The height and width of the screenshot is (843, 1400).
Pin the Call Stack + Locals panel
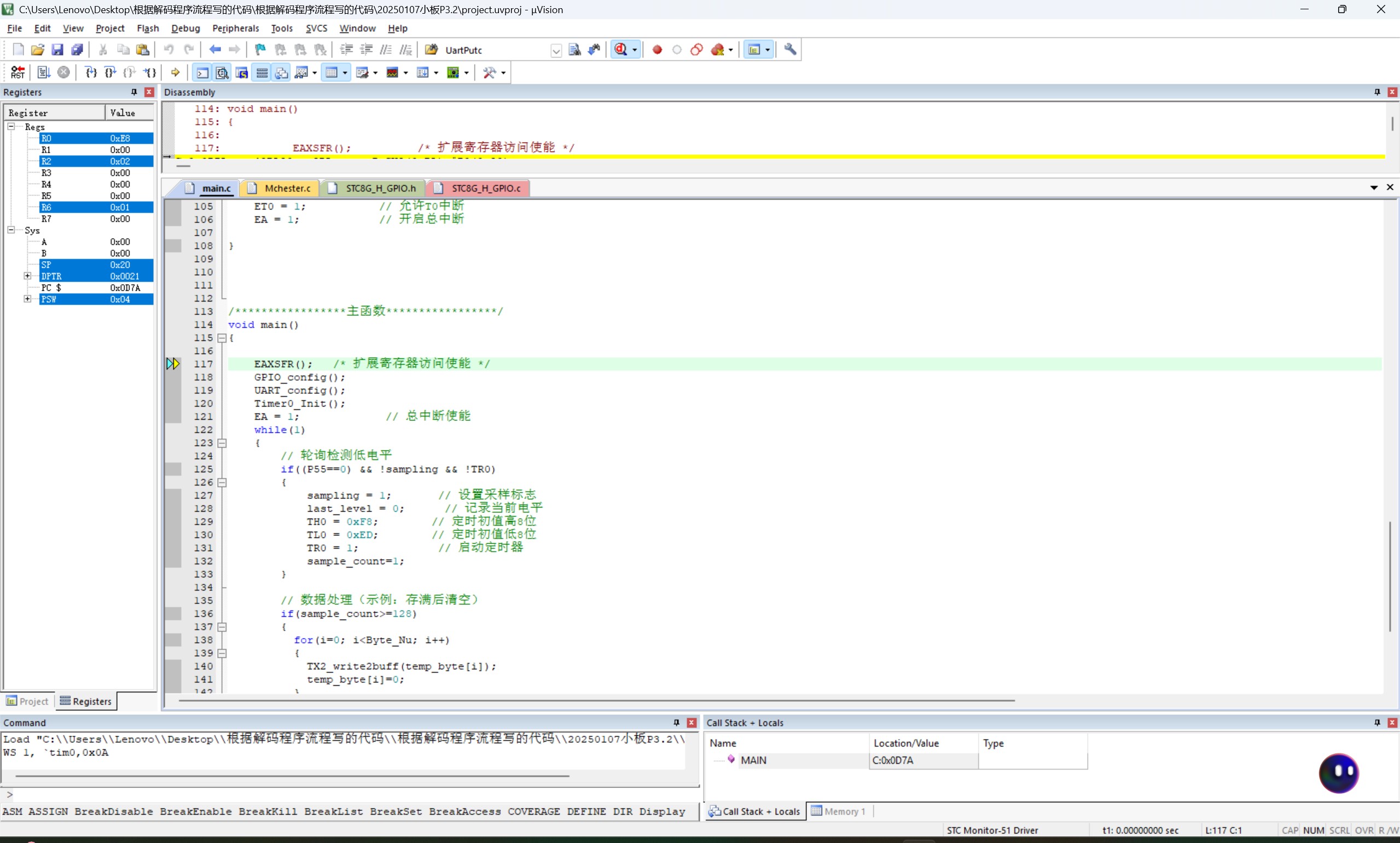1376,723
